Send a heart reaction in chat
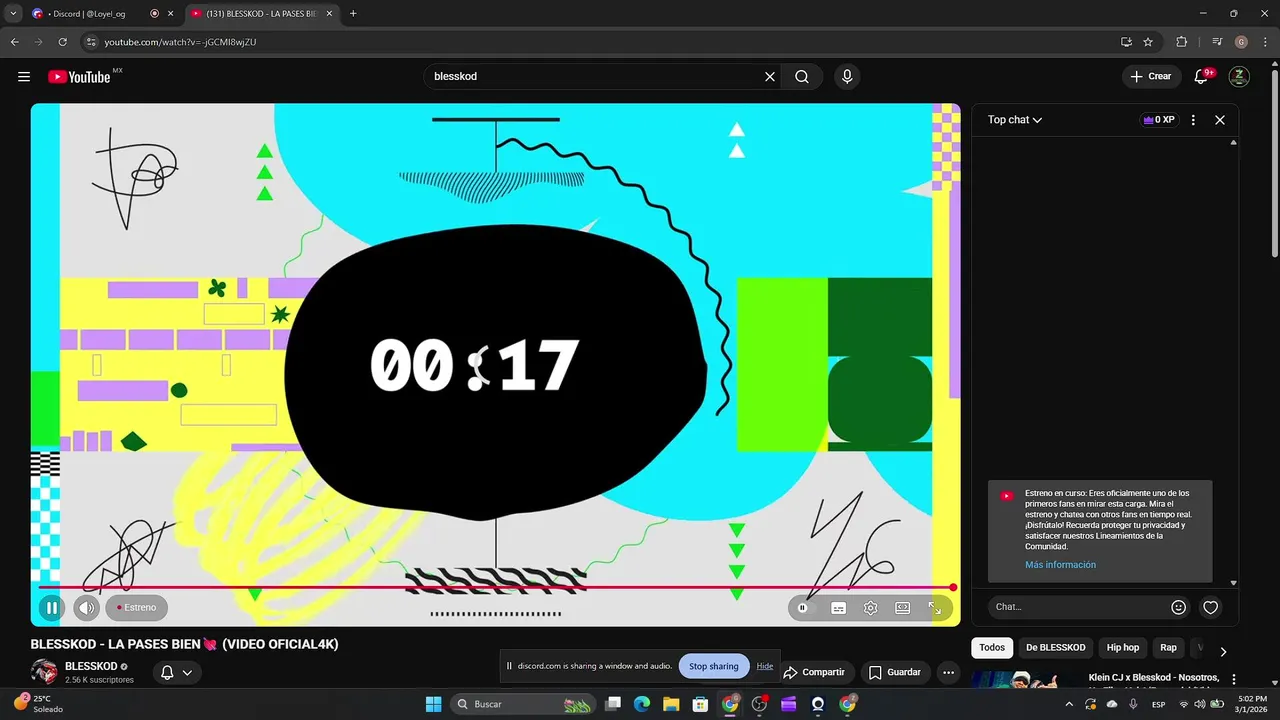This screenshot has height=720, width=1280. (x=1211, y=607)
